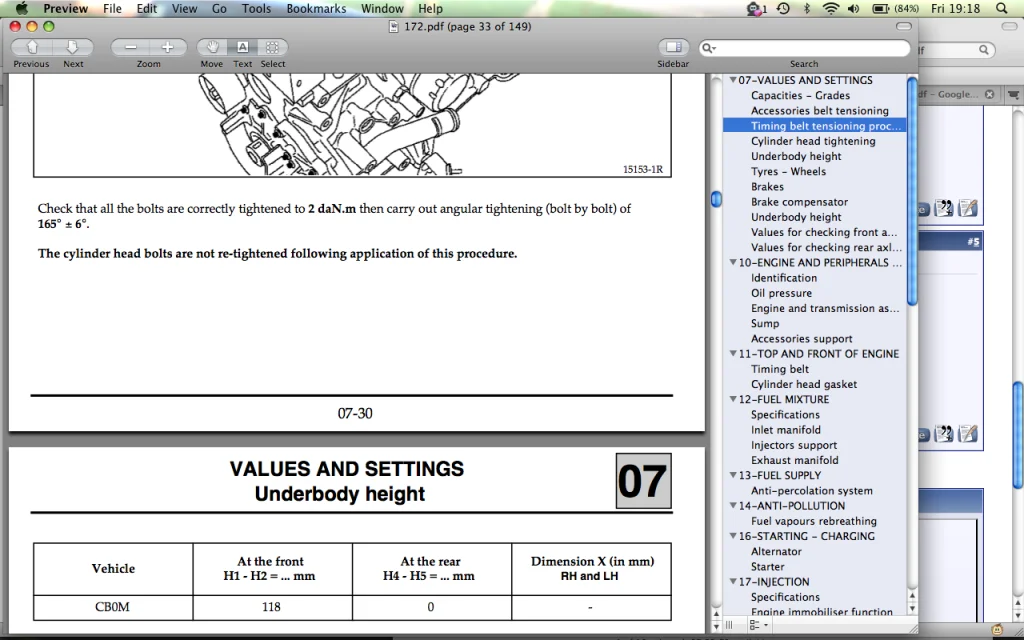Open the File menu
The height and width of the screenshot is (640, 1024).
pyautogui.click(x=112, y=8)
